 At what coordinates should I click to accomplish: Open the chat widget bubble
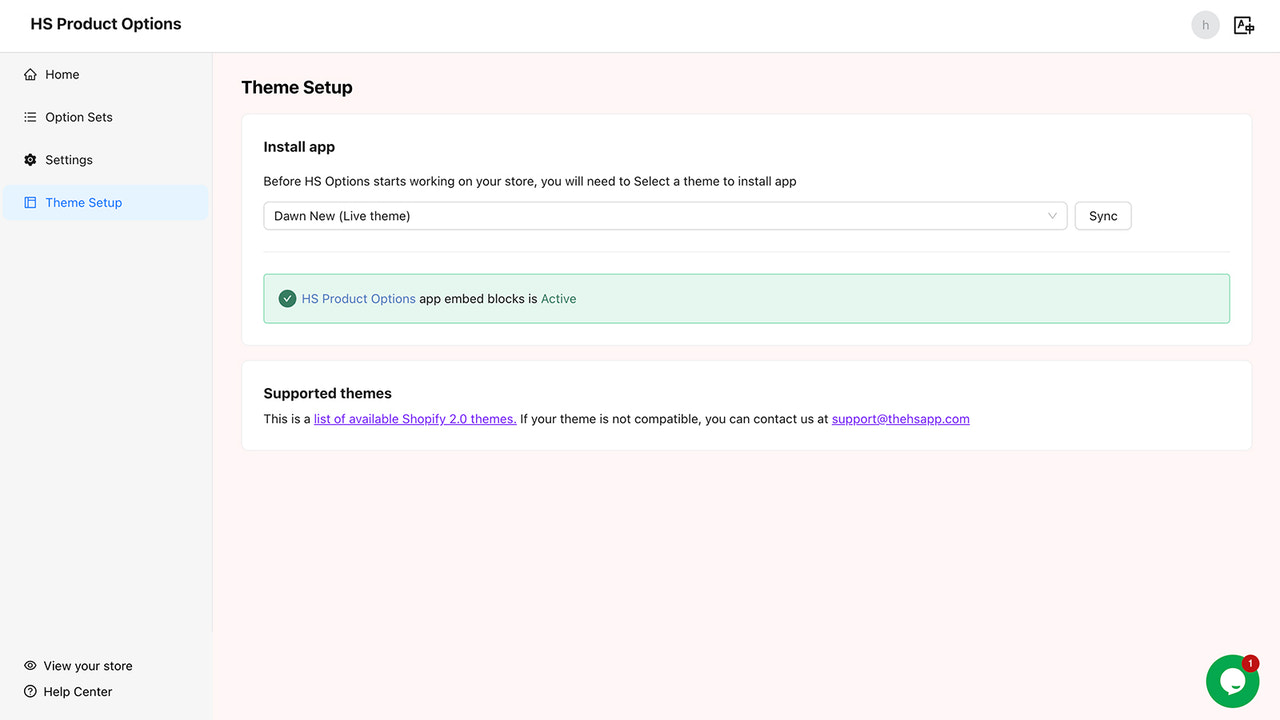[1232, 681]
